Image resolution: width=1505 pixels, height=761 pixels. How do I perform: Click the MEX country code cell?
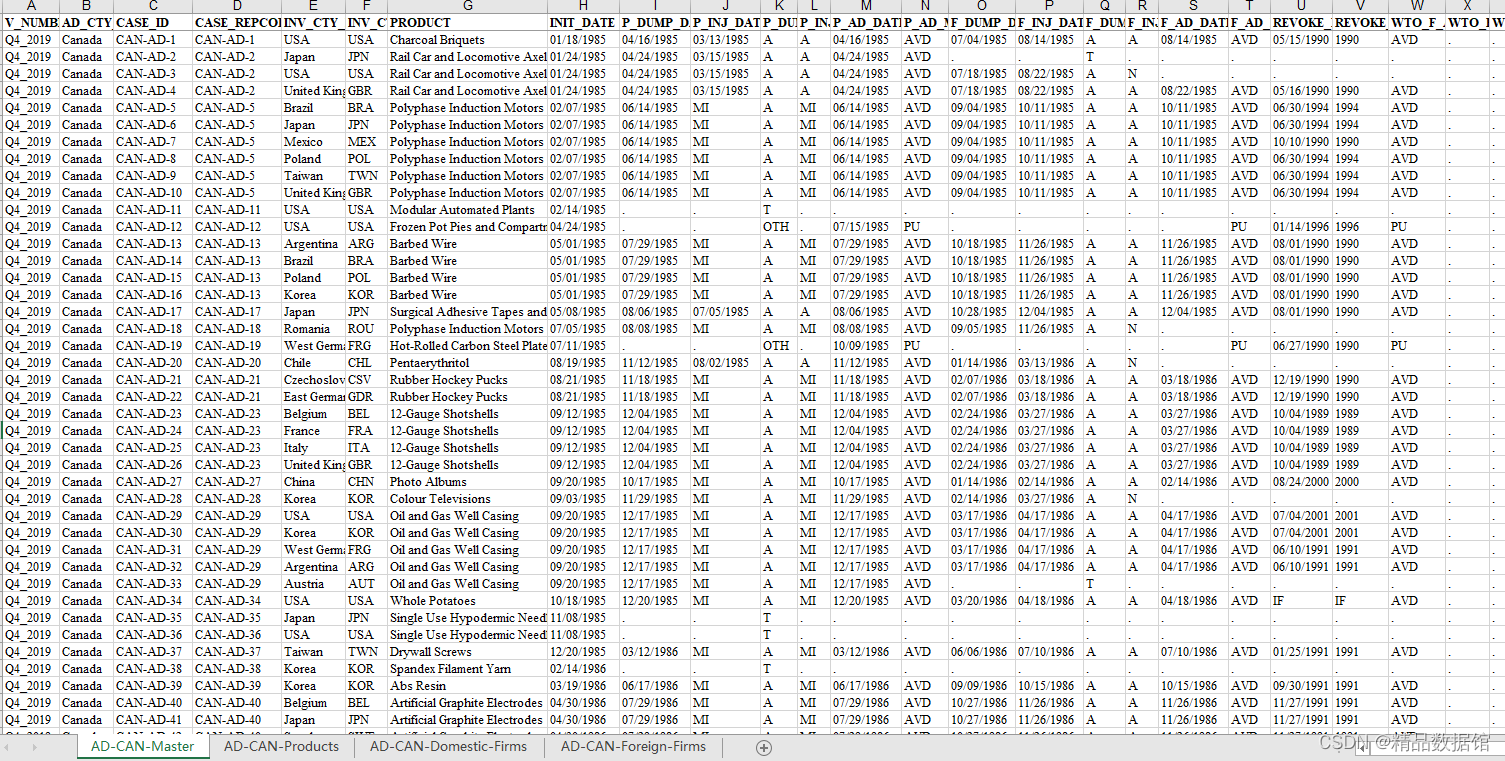point(366,142)
